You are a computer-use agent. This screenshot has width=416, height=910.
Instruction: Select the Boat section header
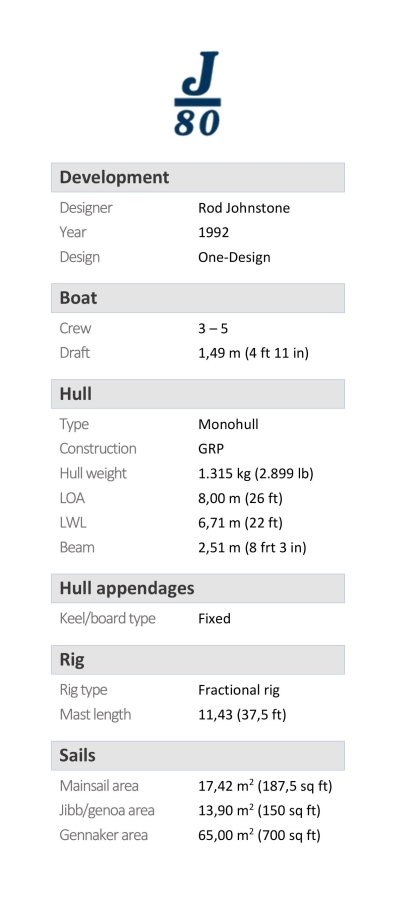coord(198,298)
